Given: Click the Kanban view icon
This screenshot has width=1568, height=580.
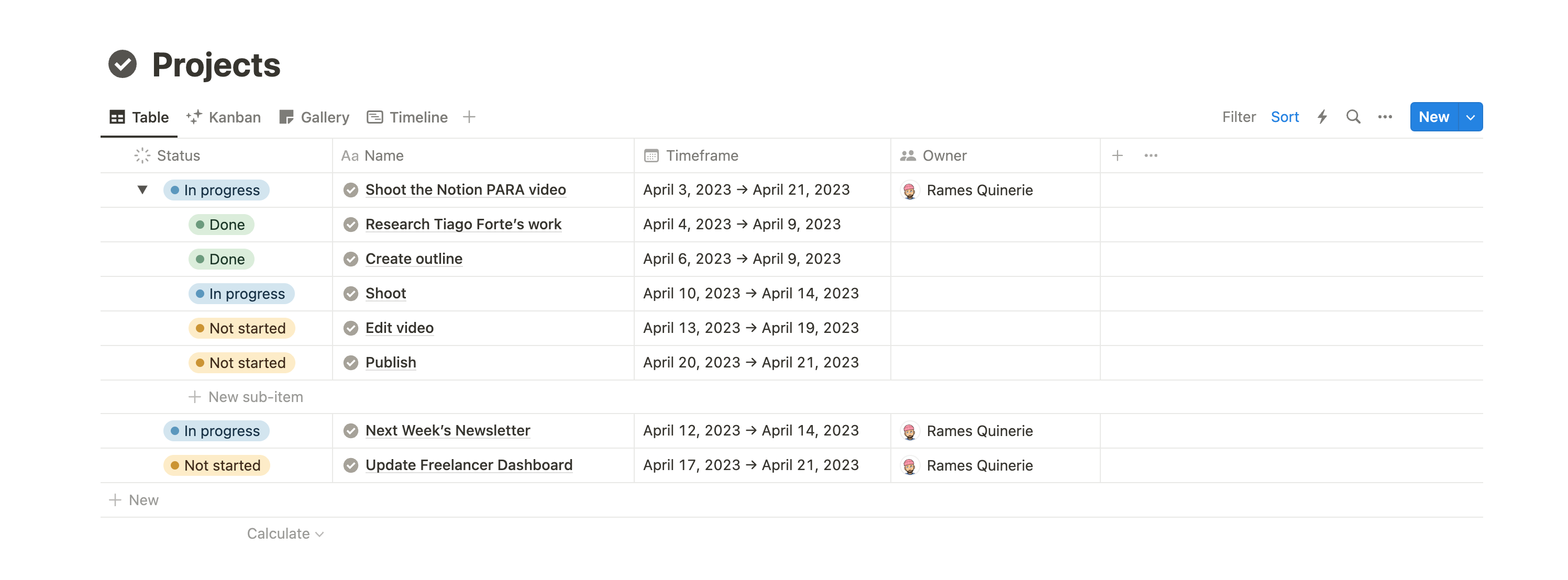Looking at the screenshot, I should coord(194,116).
